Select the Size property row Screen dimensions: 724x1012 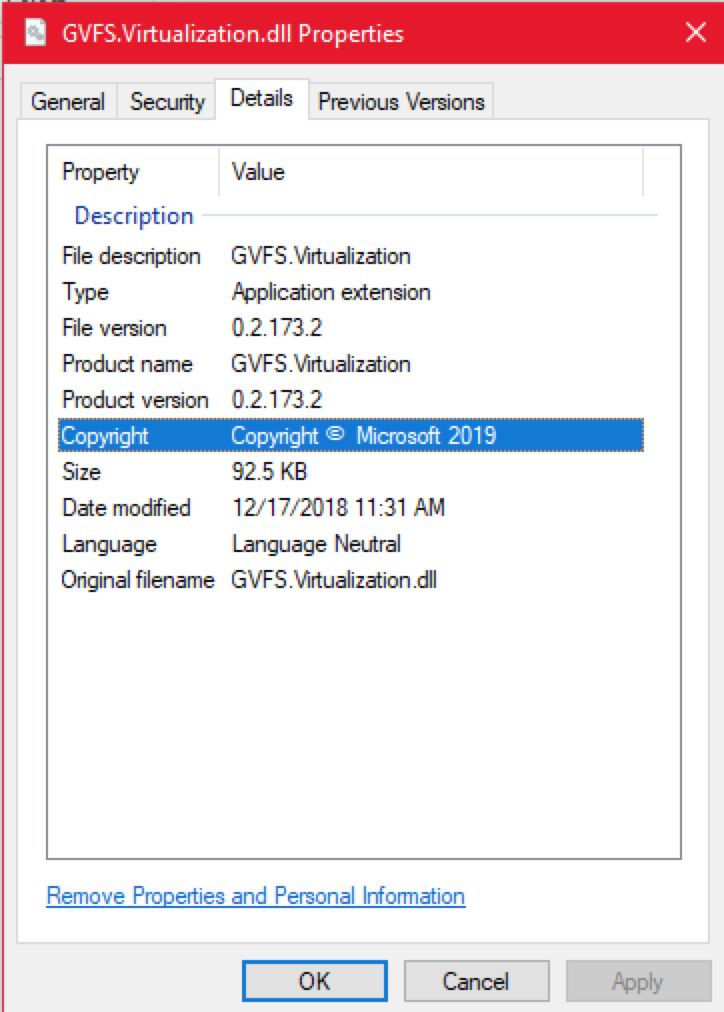click(351, 472)
